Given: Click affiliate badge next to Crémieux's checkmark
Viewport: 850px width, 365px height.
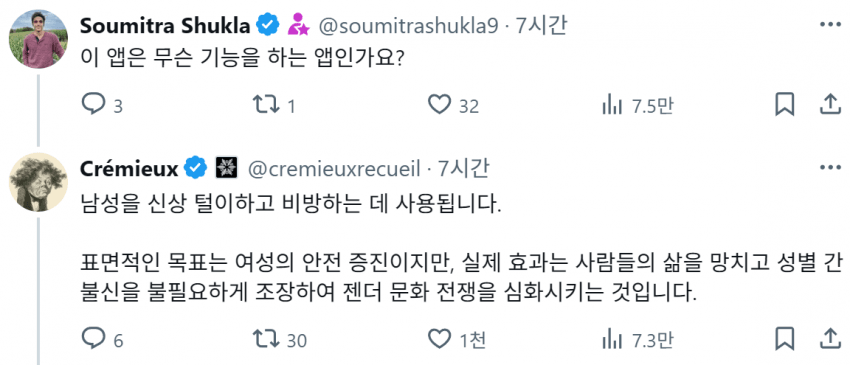Looking at the screenshot, I should pos(225,169).
